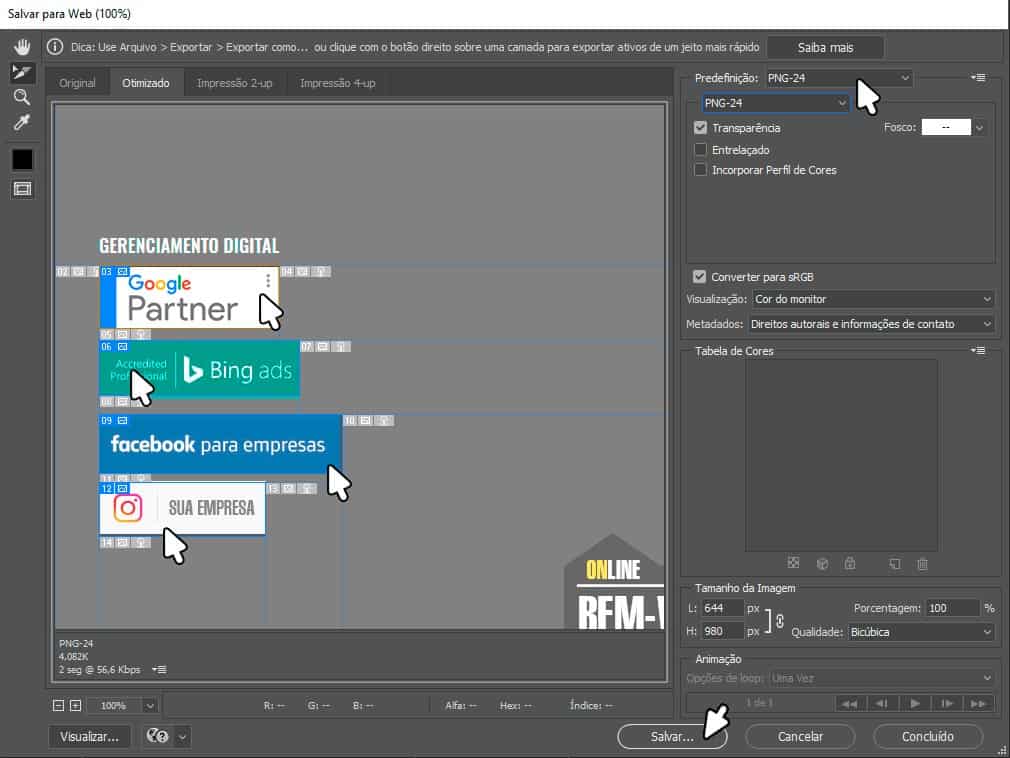Open the preview download speed menu icon
The width and height of the screenshot is (1010, 758).
point(159,670)
